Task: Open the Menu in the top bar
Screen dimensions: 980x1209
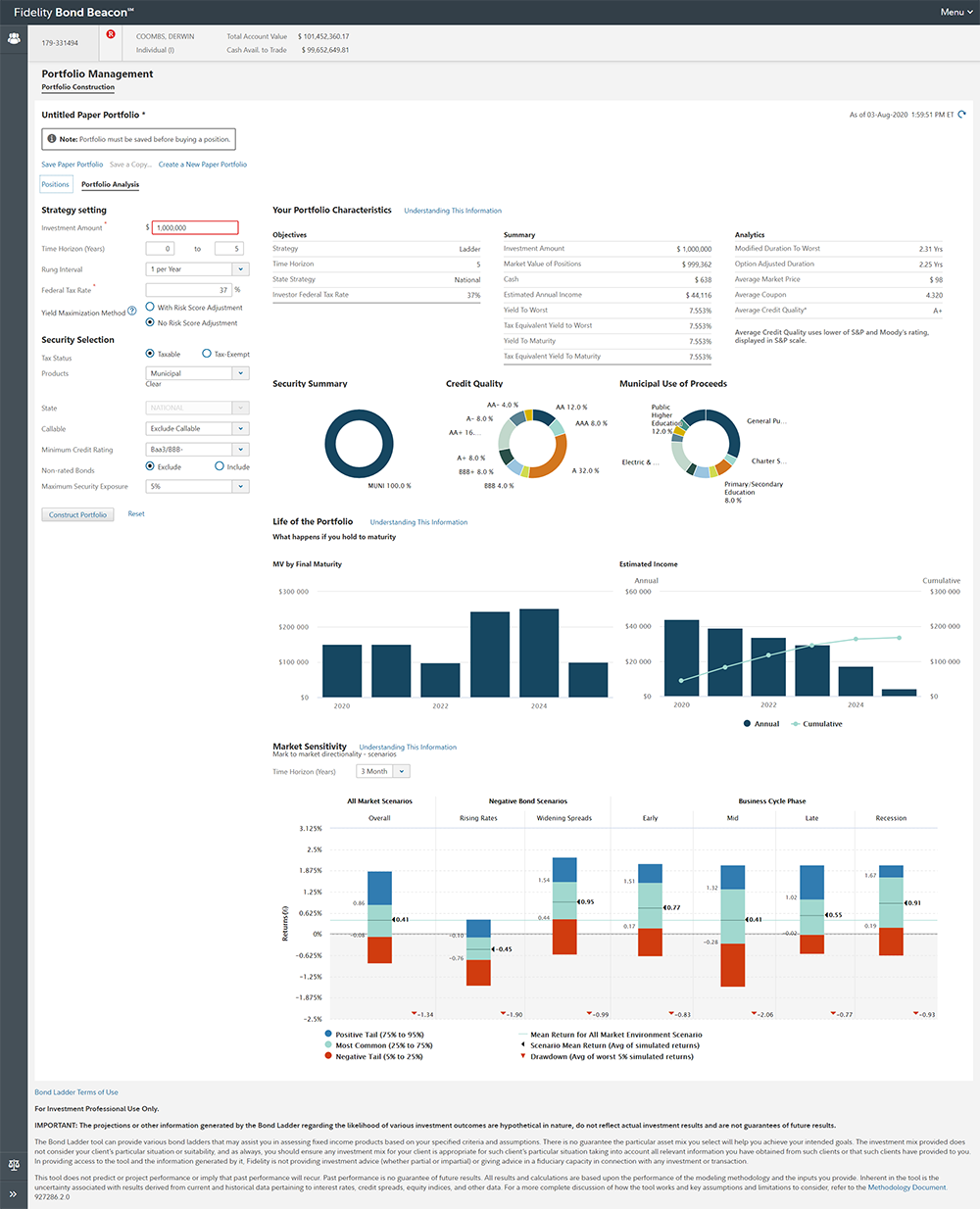Action: pyautogui.click(x=955, y=12)
